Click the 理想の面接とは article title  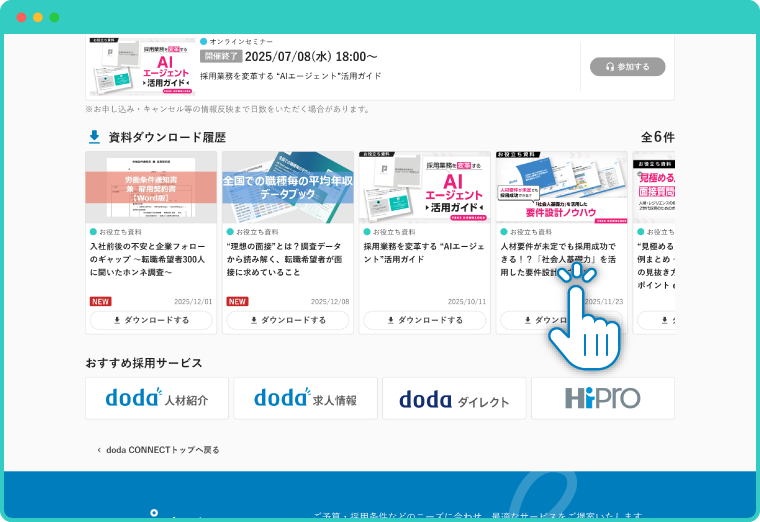pos(286,258)
